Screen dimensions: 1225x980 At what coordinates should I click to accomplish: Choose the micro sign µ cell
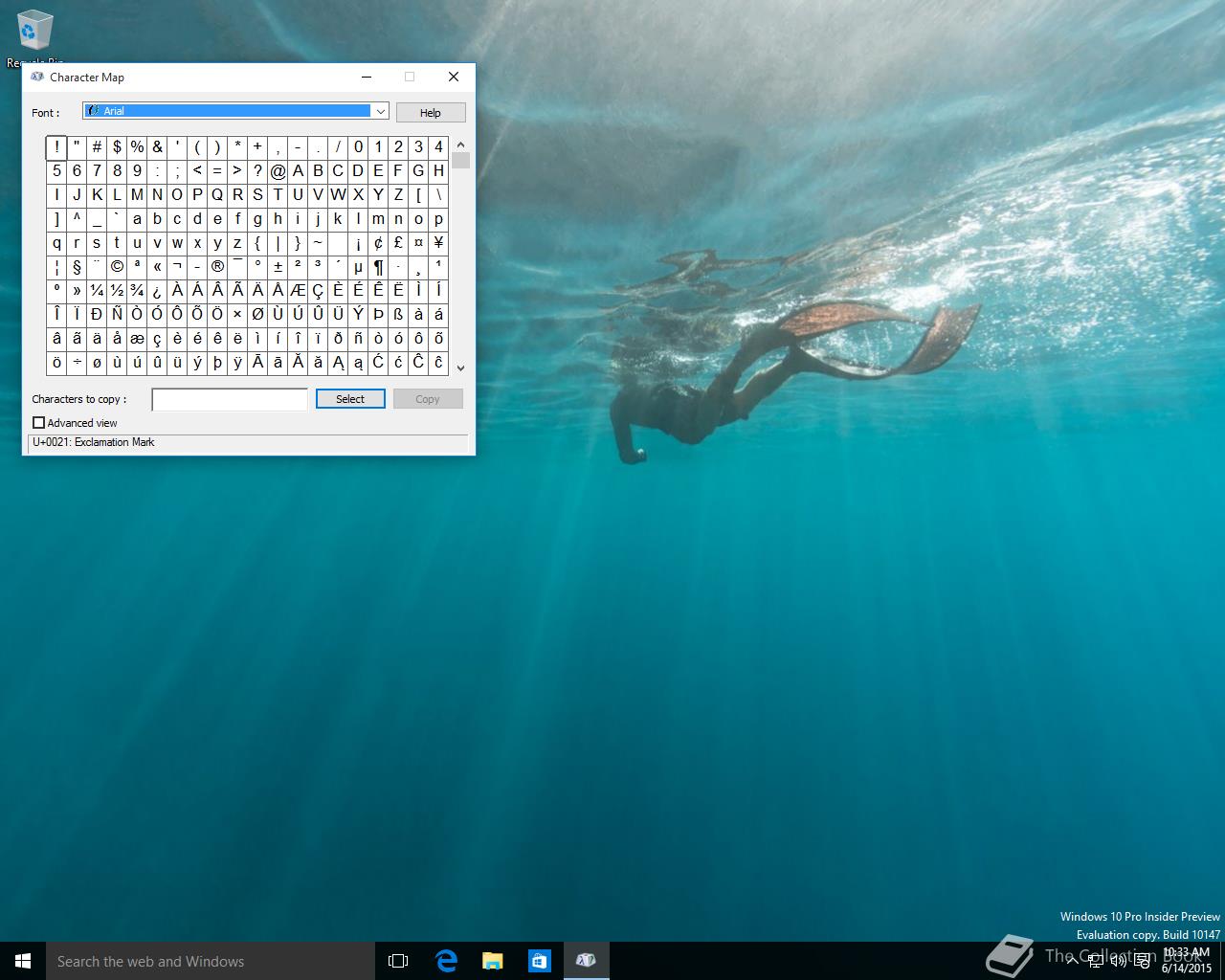pos(358,266)
